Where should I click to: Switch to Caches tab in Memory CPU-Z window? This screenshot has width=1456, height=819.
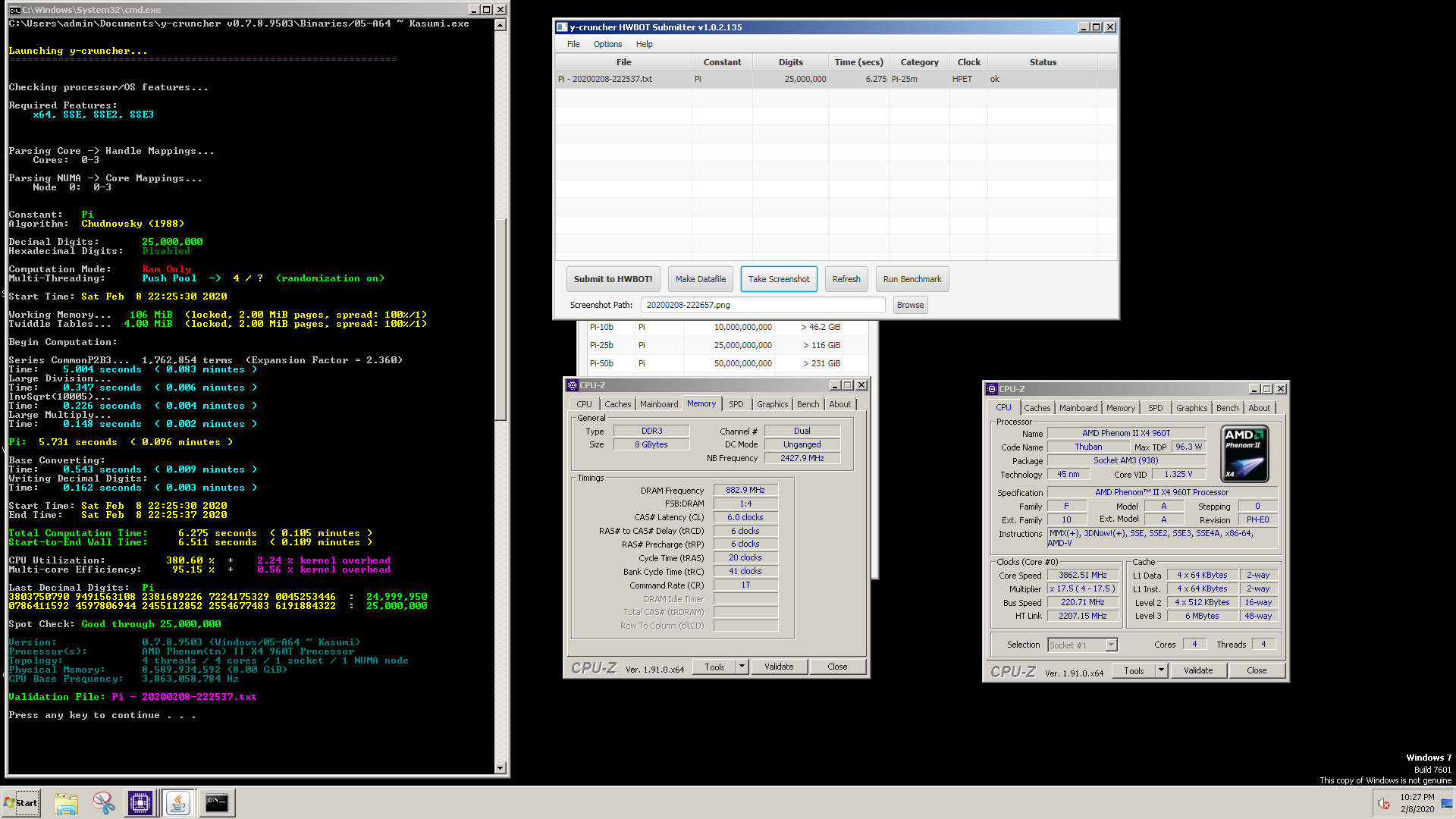tap(617, 404)
